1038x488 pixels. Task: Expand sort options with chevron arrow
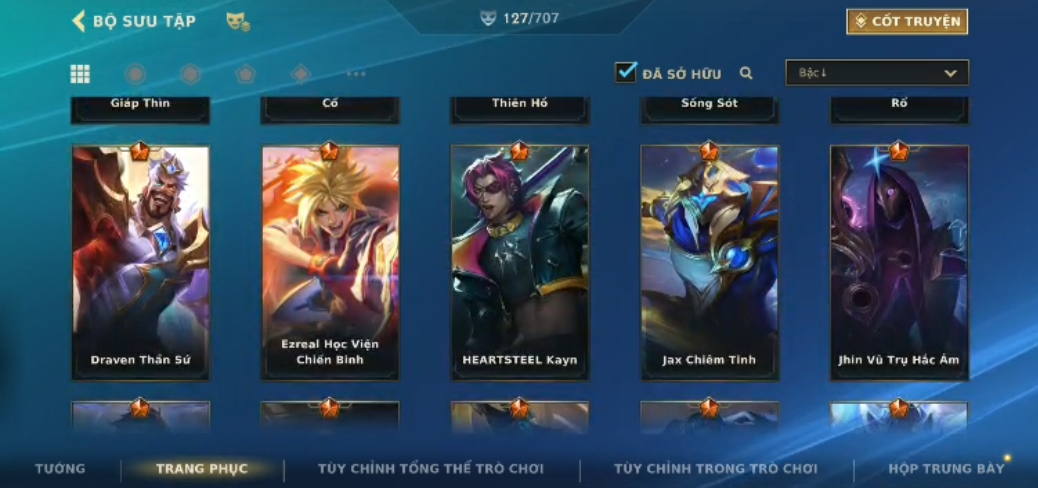click(x=951, y=73)
